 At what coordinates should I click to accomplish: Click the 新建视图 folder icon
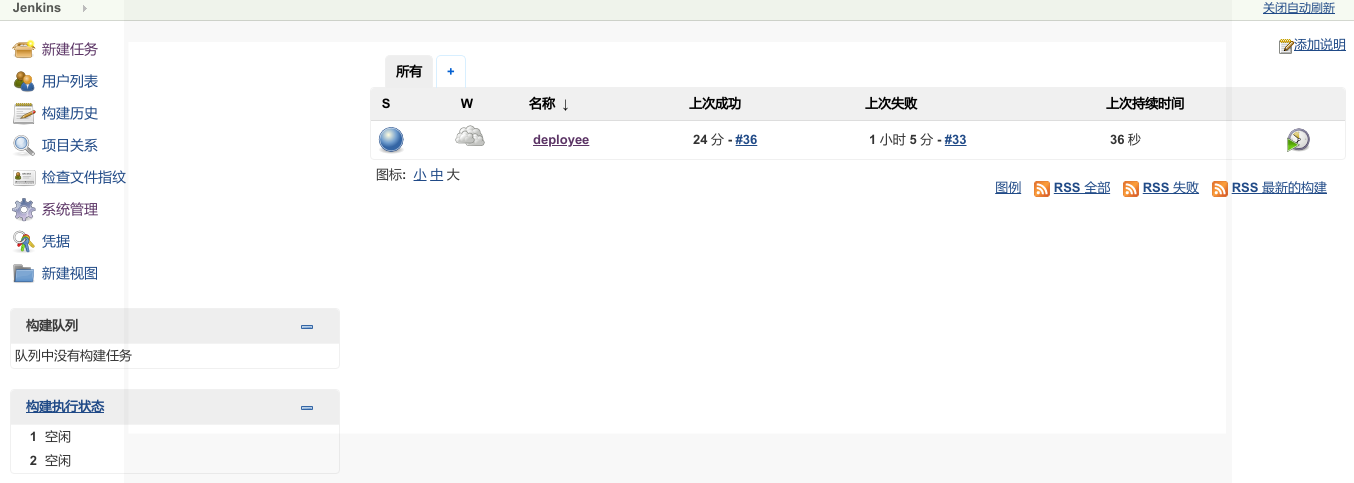coord(24,273)
